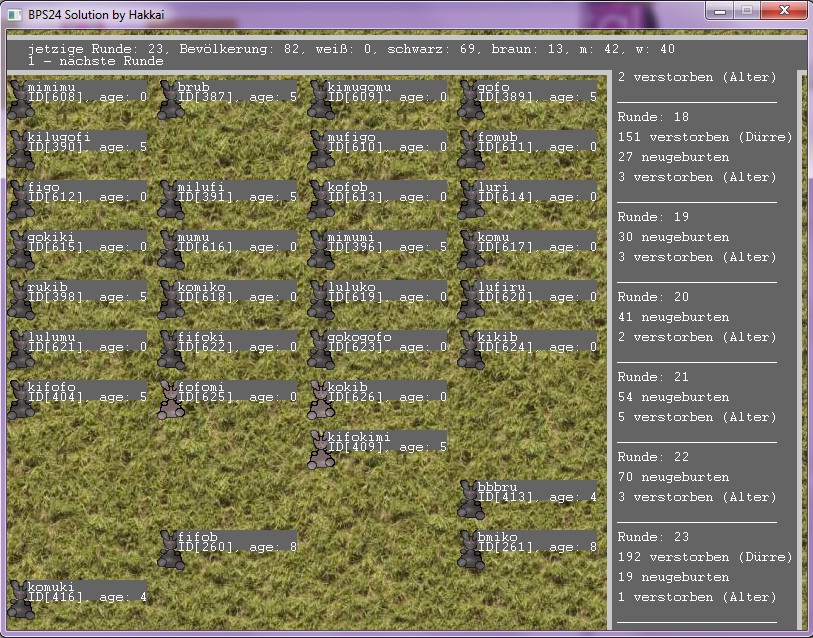Select the brown rabbit fofomi
This screenshot has height=638, width=813.
[x=170, y=399]
